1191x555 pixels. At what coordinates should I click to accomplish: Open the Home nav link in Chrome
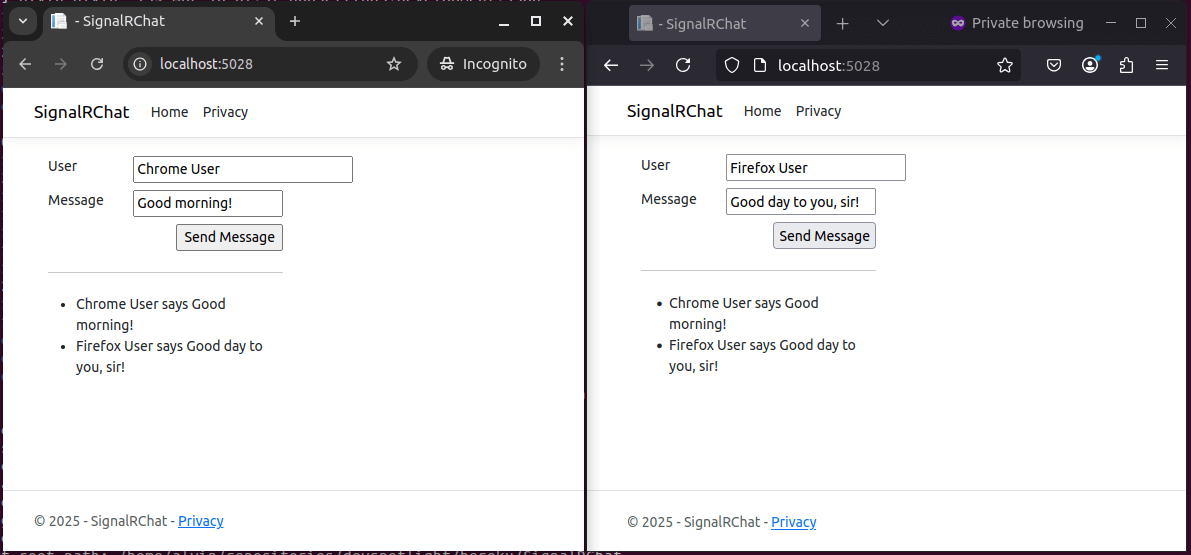point(169,112)
